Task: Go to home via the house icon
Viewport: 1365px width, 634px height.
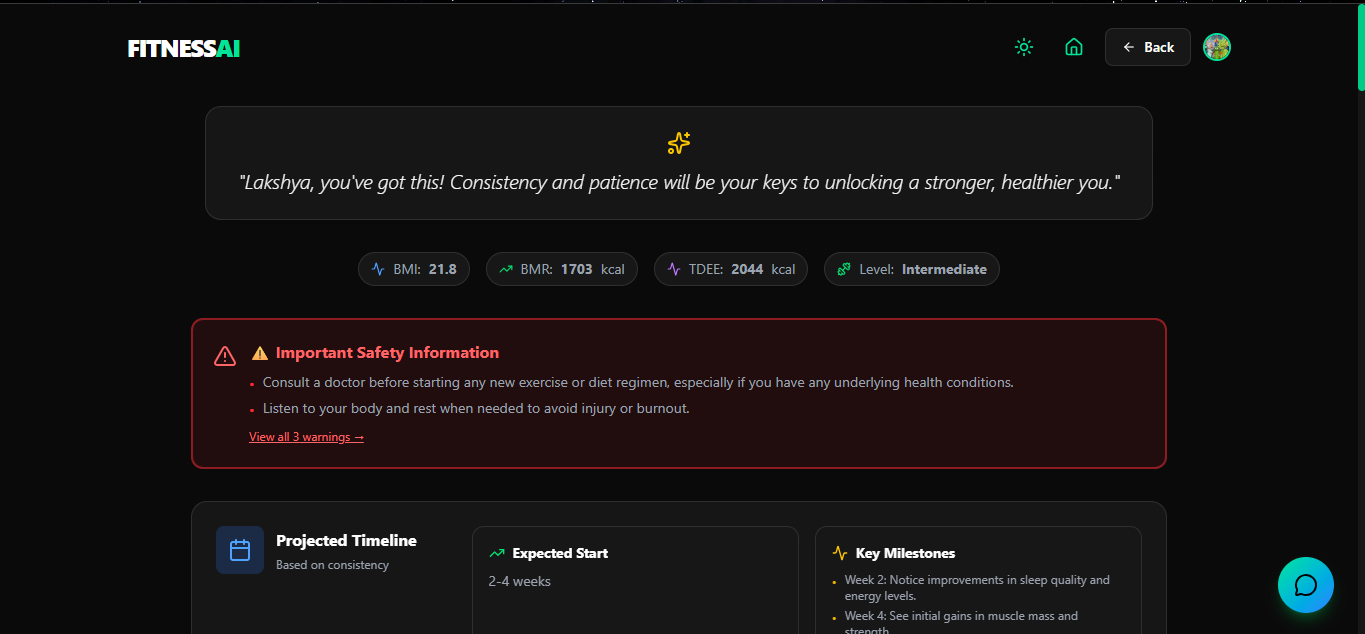Action: tap(1074, 47)
